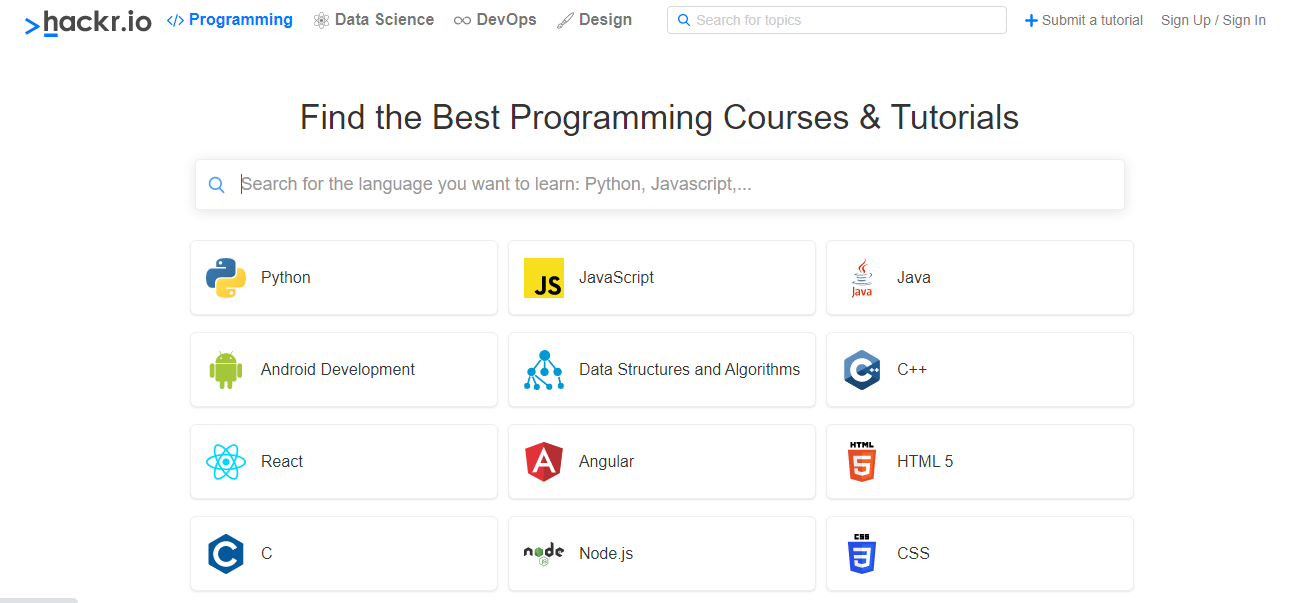Click the React atom icon
Screen dimensions: 1299x603
[x=226, y=462]
